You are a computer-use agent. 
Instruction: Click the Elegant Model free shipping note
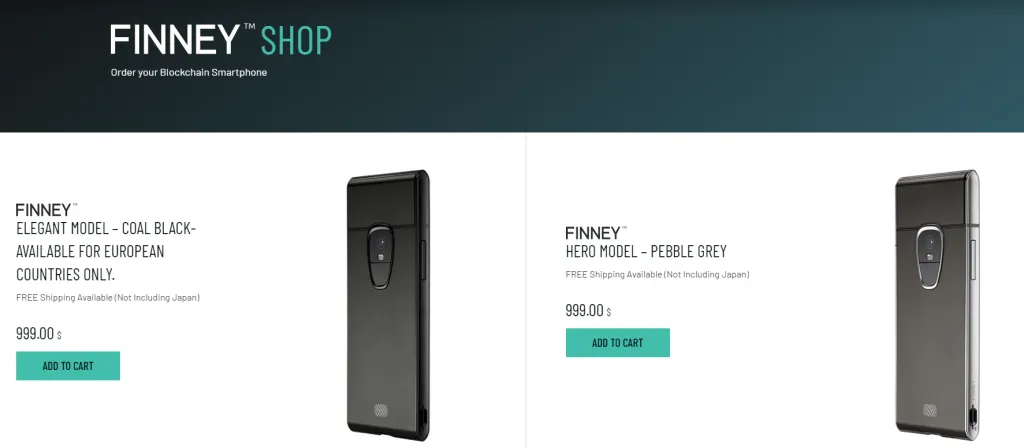pos(108,298)
